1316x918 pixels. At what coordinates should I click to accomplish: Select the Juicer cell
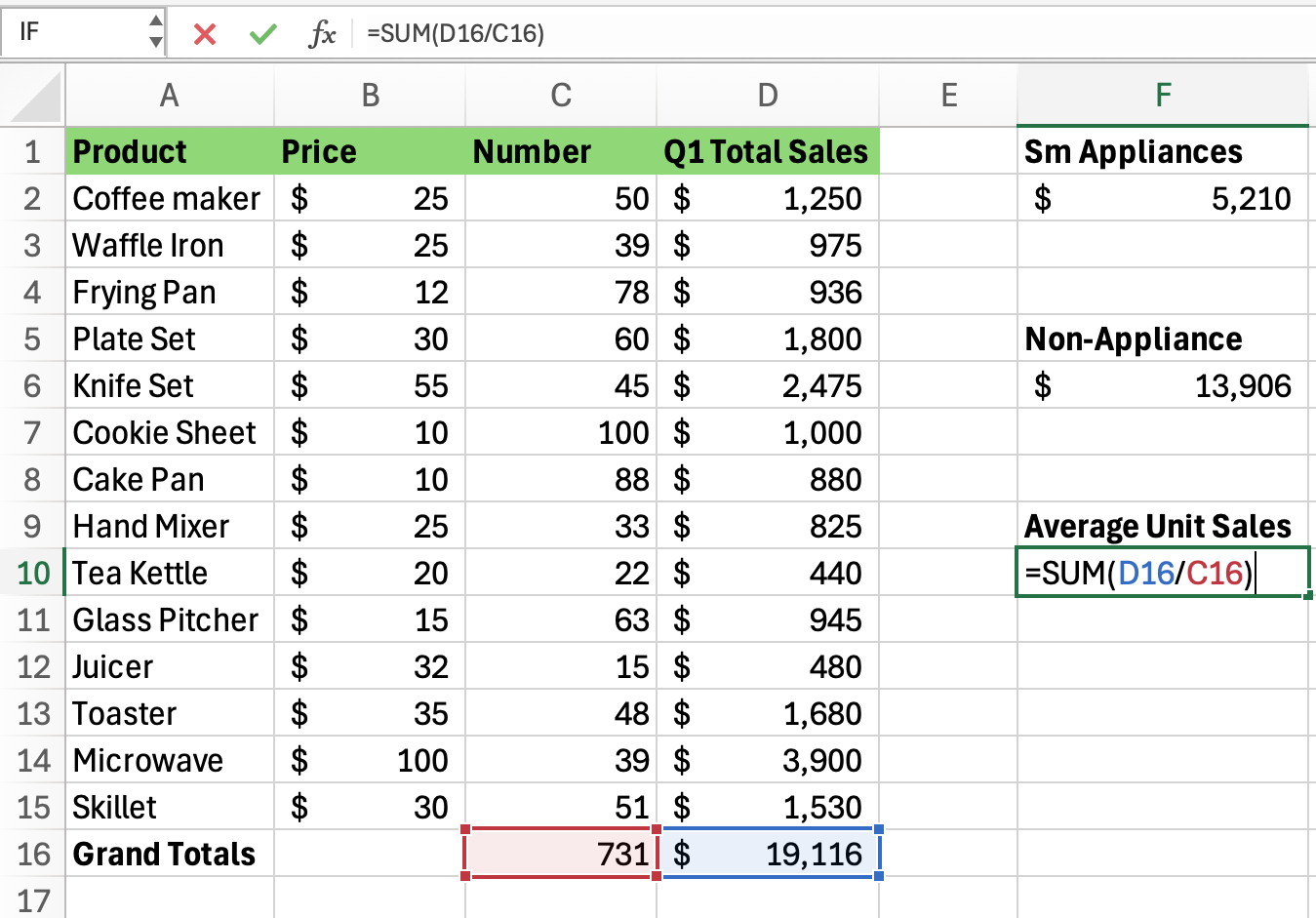tap(170, 666)
